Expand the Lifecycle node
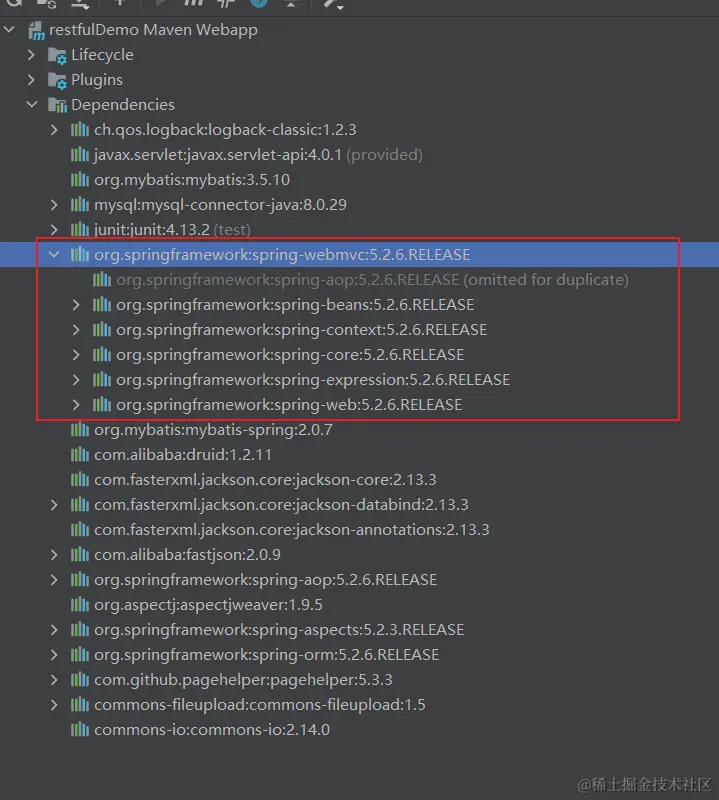The height and width of the screenshot is (800, 719). 31,55
